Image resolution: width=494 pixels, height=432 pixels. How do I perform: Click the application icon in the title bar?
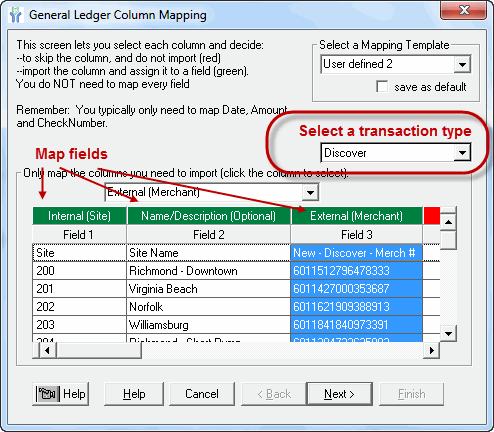point(15,15)
